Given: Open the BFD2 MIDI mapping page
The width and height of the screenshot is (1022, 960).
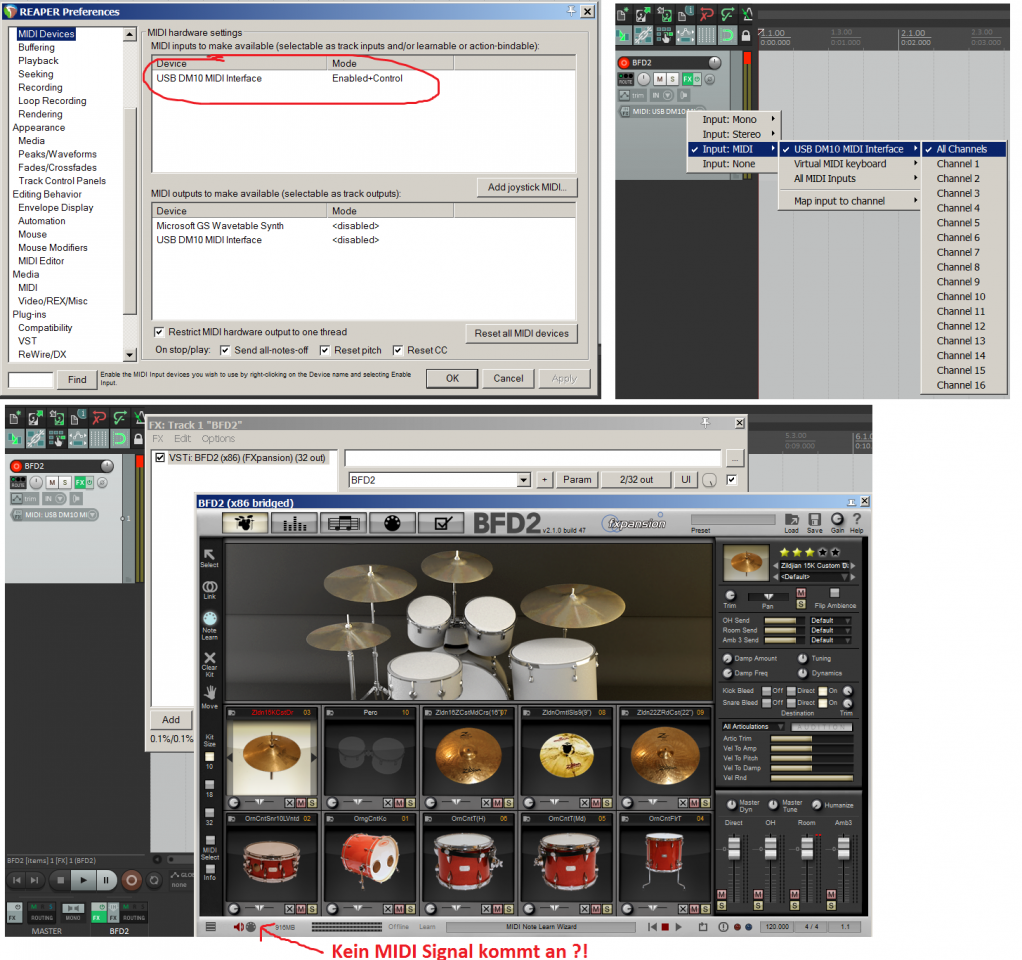Looking at the screenshot, I should point(392,523).
